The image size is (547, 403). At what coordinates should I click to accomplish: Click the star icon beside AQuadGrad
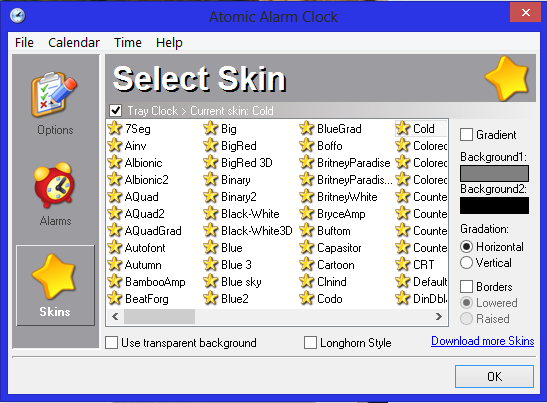pyautogui.click(x=114, y=230)
